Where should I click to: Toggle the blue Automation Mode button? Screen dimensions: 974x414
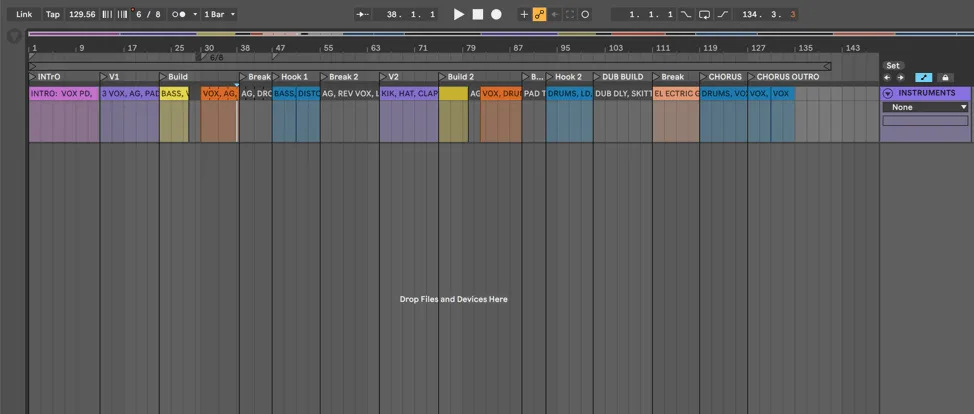[x=924, y=78]
